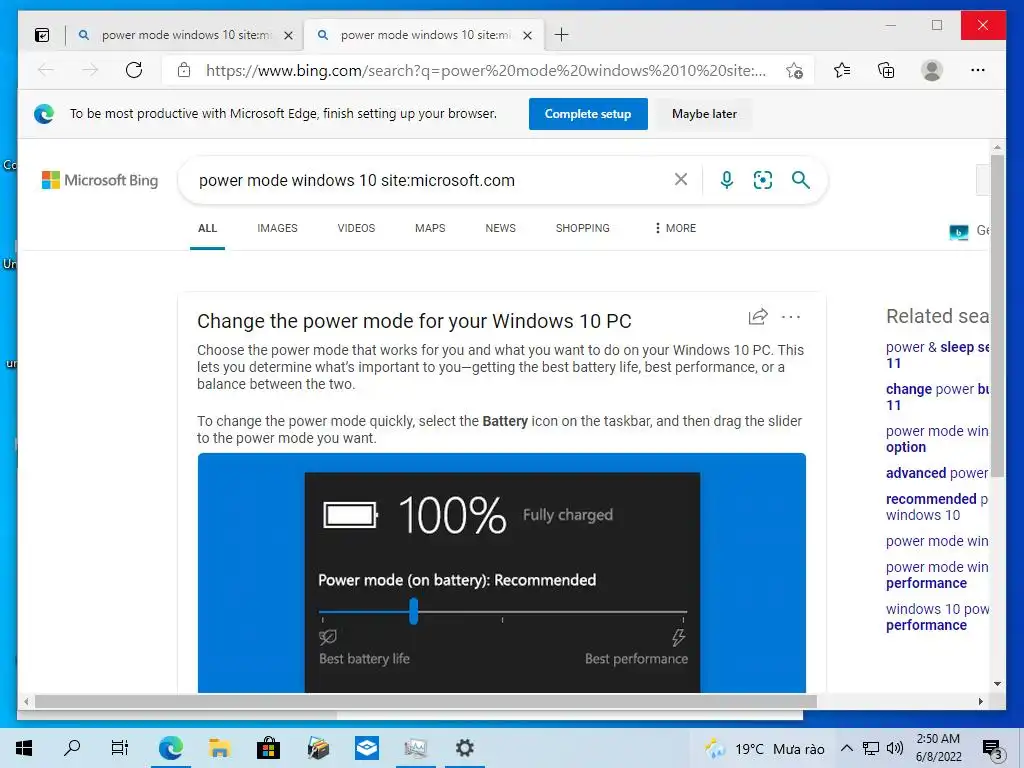Screen dimensions: 1024x768
Task: Open the Microsoft Bing logo homepage
Action: coord(100,180)
